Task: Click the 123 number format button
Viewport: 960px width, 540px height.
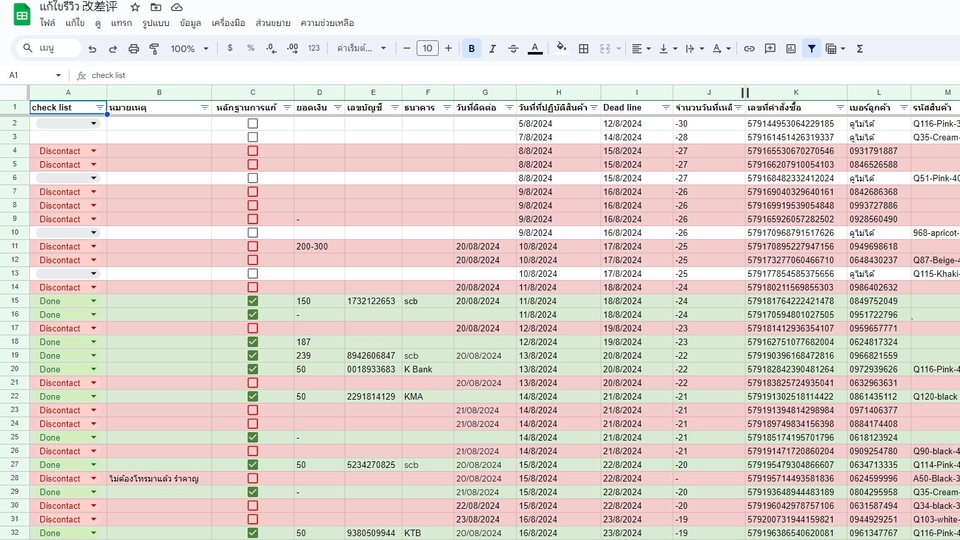Action: tap(313, 48)
